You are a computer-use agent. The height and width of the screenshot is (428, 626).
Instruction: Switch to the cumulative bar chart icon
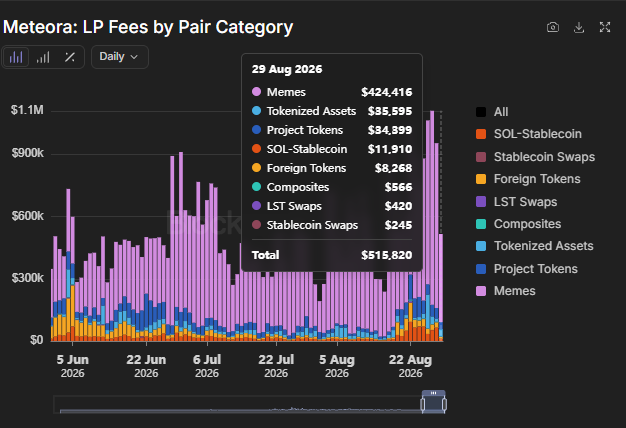43,57
